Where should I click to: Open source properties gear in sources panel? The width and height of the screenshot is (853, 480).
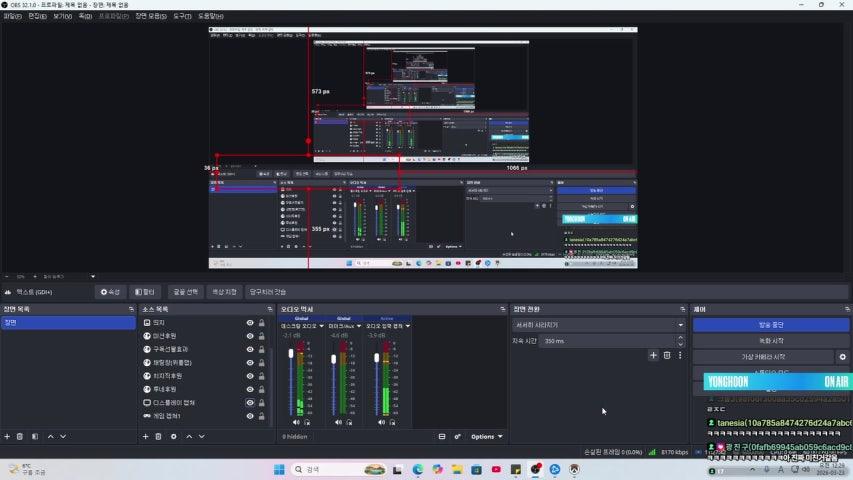(173, 436)
